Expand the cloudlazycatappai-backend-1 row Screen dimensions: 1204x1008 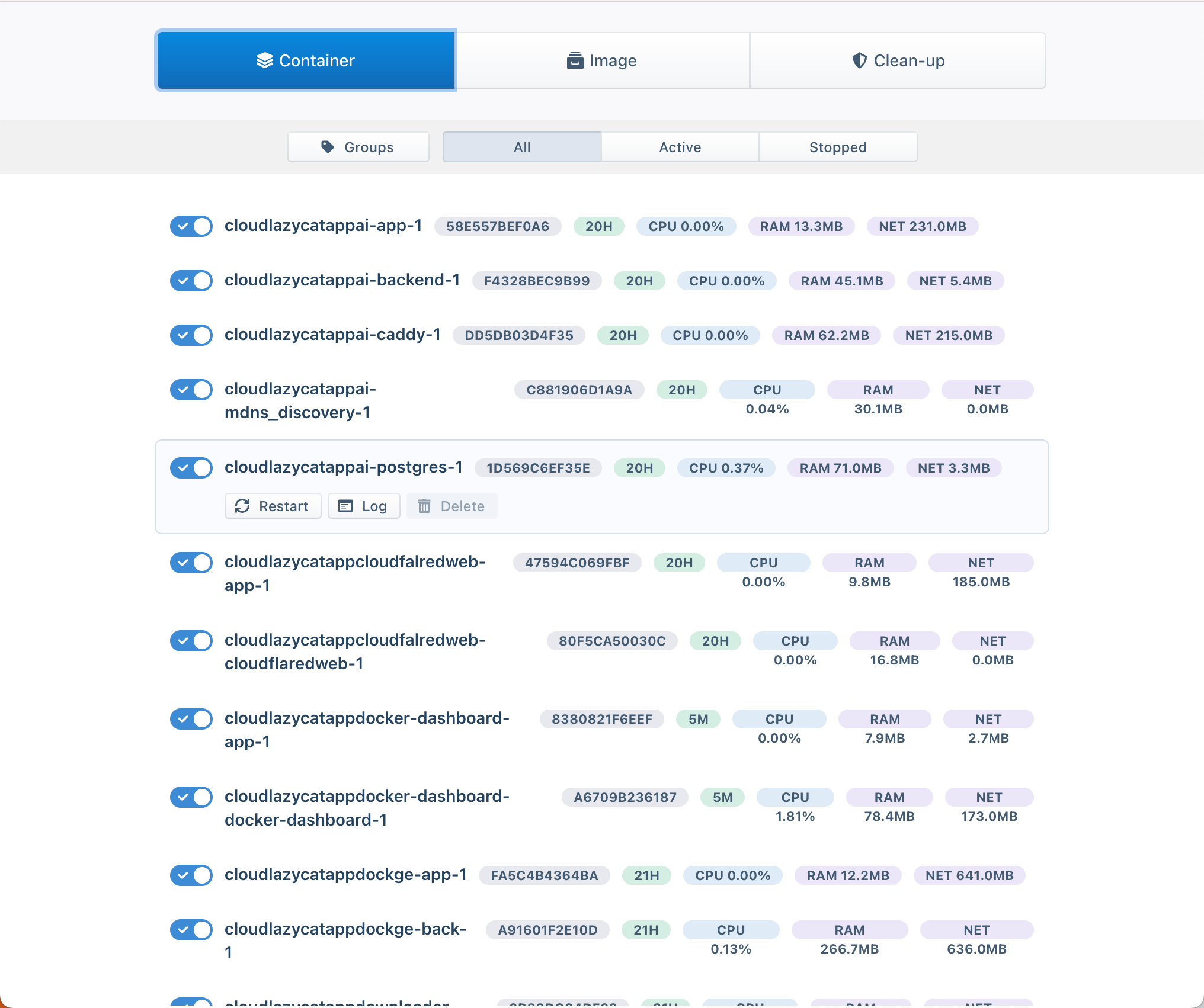pos(601,281)
